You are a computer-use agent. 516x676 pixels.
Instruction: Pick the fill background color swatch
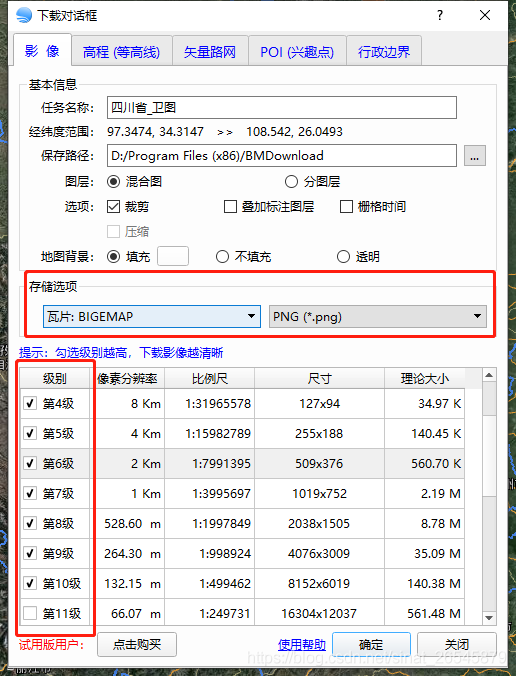(x=173, y=257)
